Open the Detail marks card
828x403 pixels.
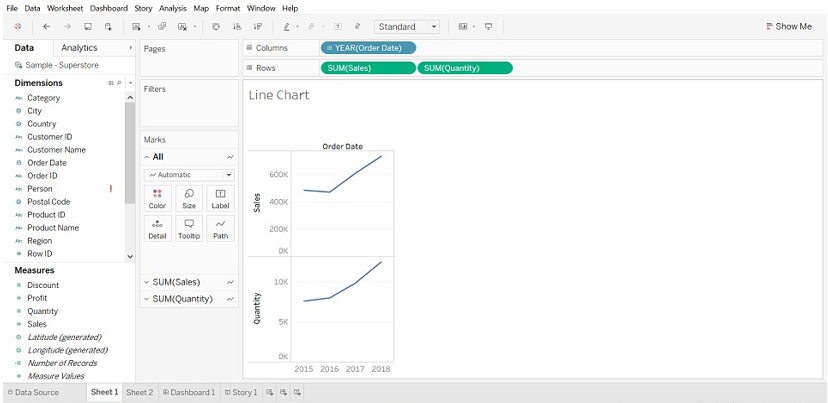(x=157, y=229)
